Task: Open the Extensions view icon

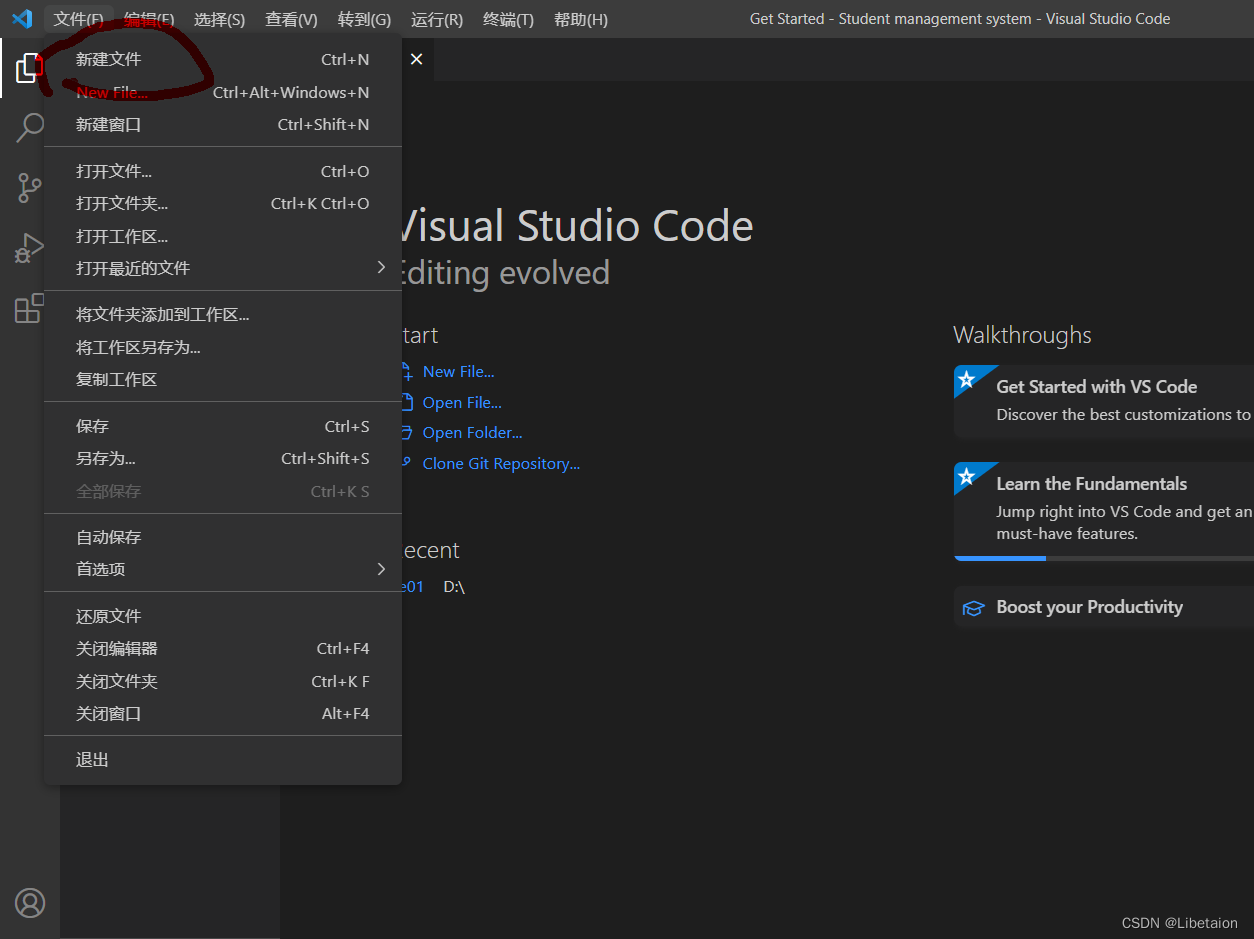Action: pos(29,308)
